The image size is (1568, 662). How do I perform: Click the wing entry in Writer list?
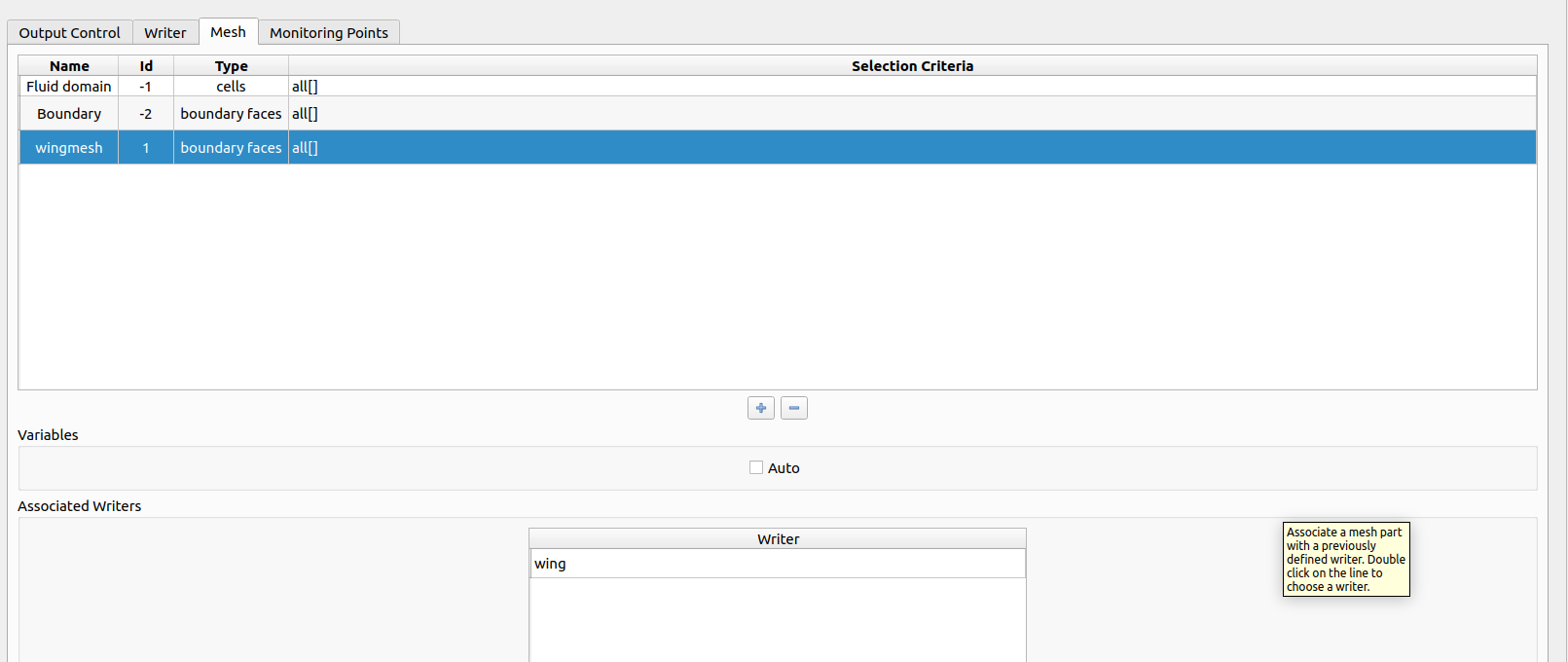click(550, 564)
